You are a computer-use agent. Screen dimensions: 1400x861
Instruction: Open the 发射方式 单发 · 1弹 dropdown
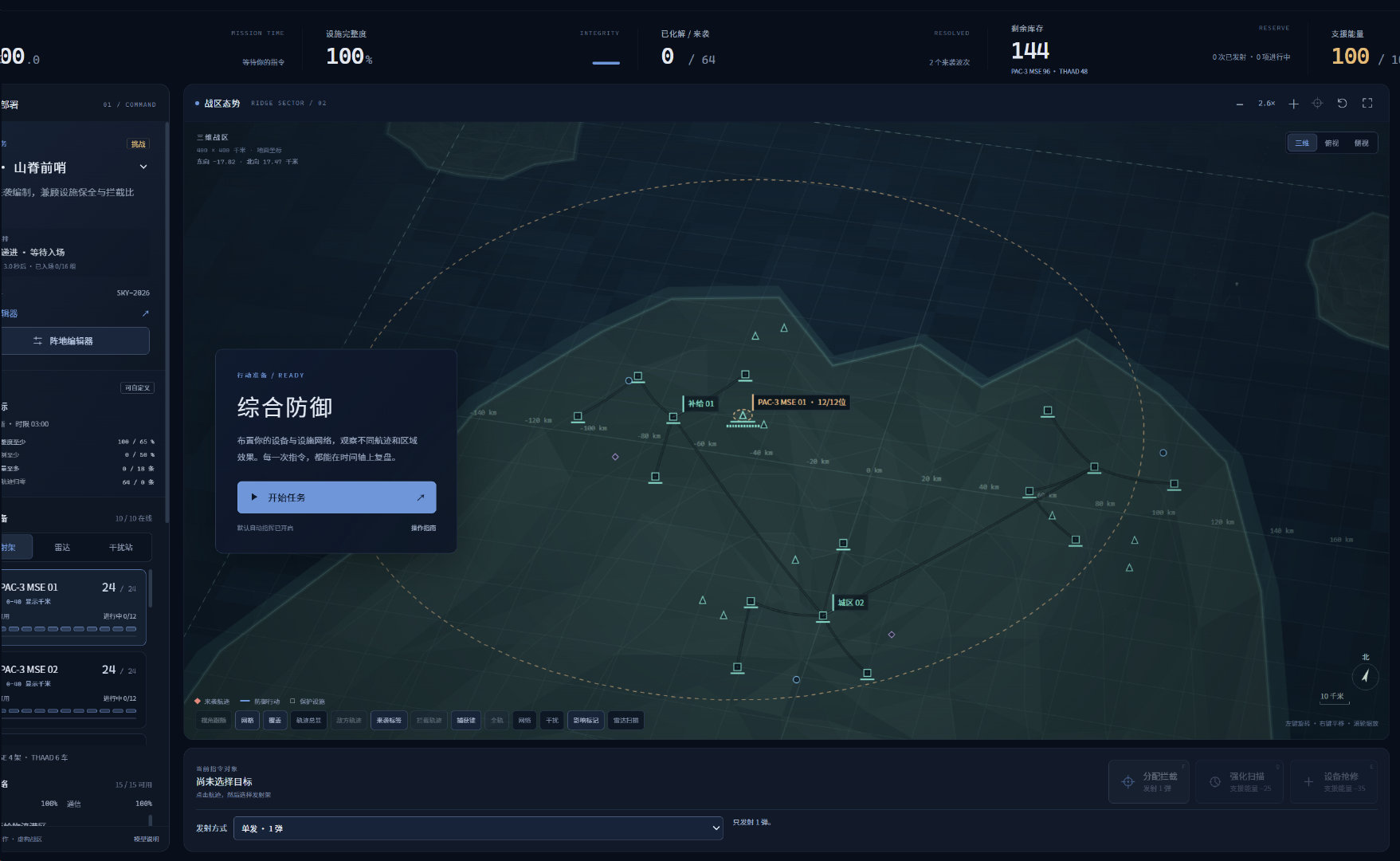pos(478,828)
